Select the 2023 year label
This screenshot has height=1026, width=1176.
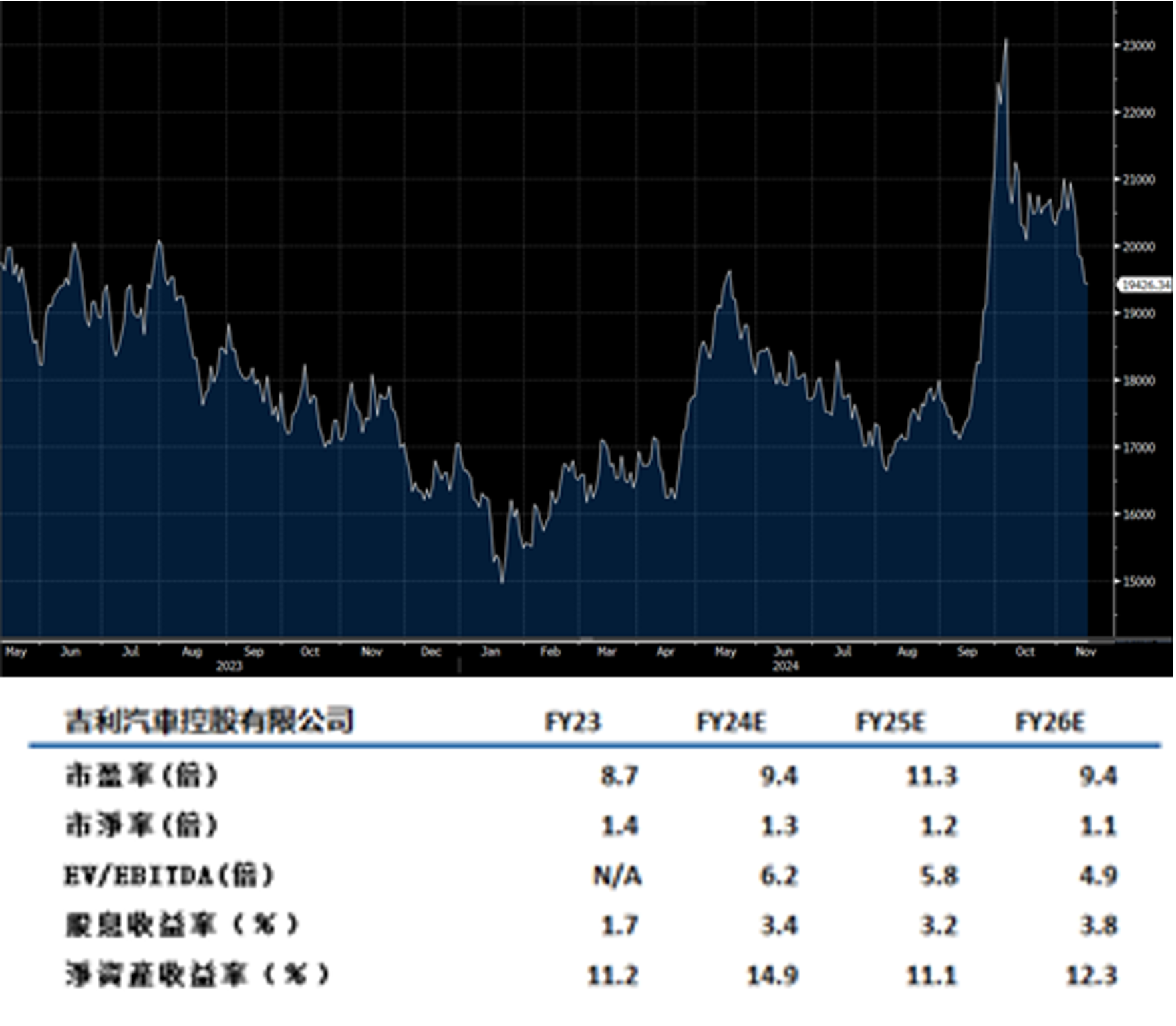point(228,666)
